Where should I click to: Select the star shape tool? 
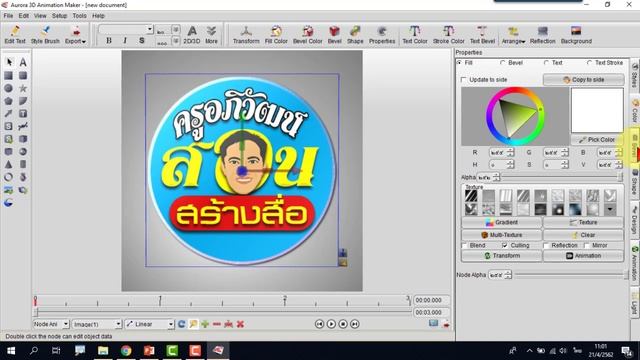pos(23,88)
